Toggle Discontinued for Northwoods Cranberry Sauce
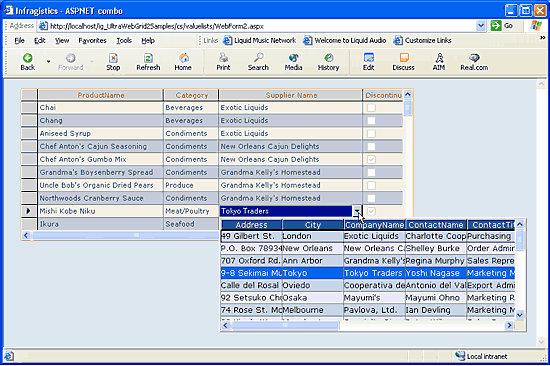 click(371, 198)
